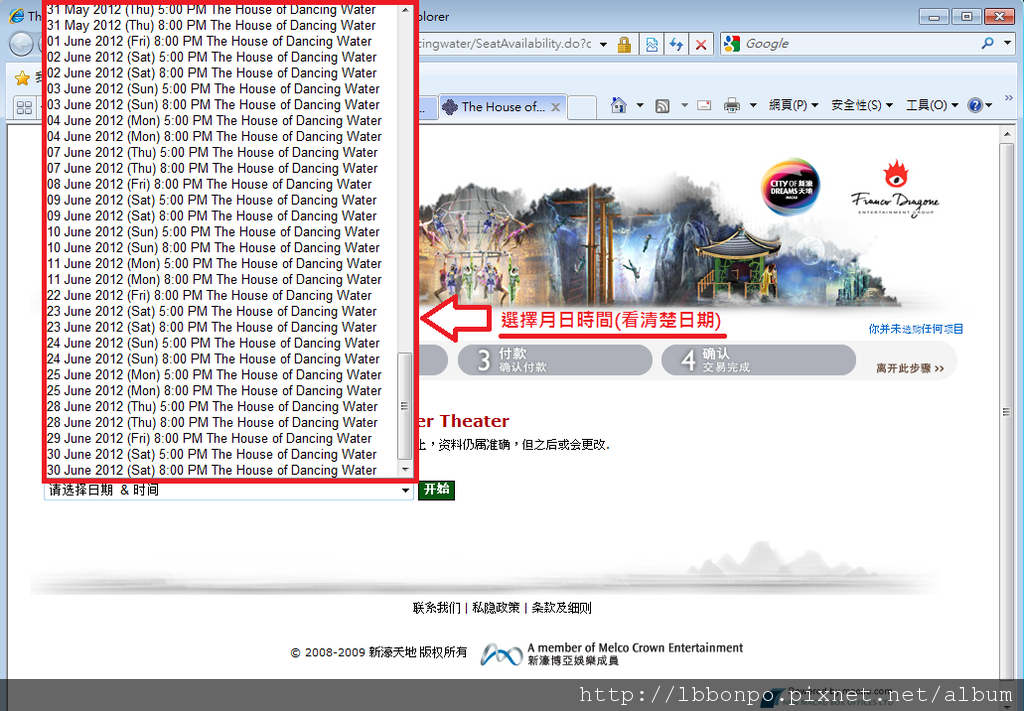The height and width of the screenshot is (711, 1024).
Task: Click dropdown list scrollbar up arrow
Action: [x=405, y=10]
